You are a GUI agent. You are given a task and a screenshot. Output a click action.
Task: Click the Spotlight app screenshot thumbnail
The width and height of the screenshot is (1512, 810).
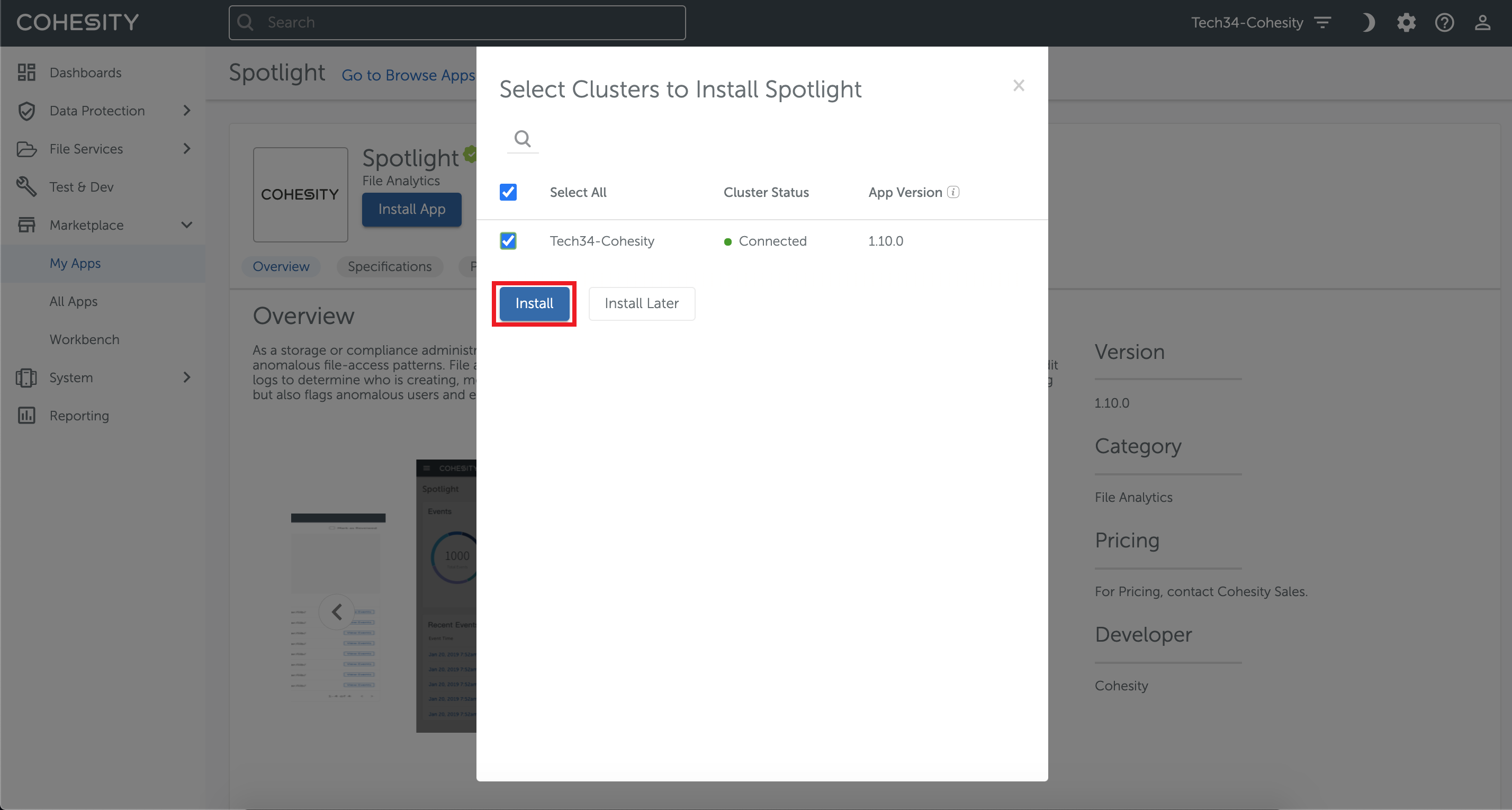coord(446,595)
